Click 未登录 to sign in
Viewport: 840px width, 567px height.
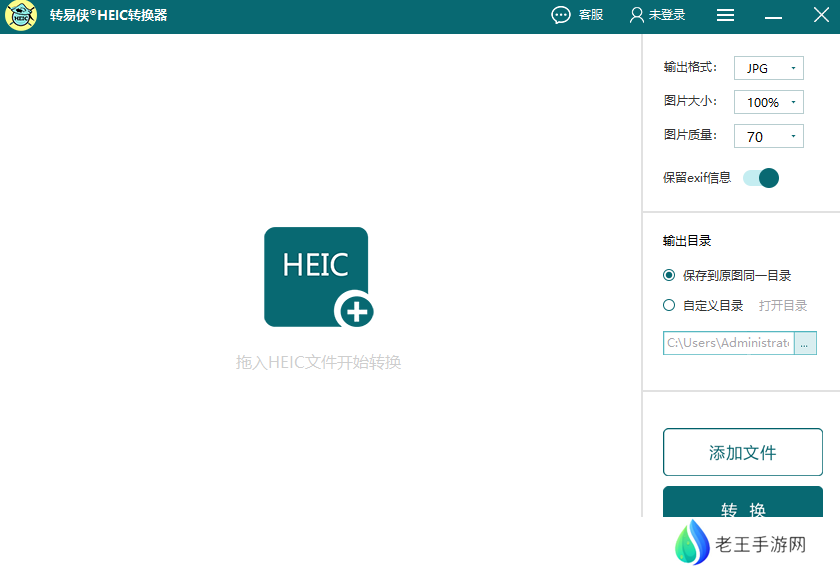[x=667, y=15]
